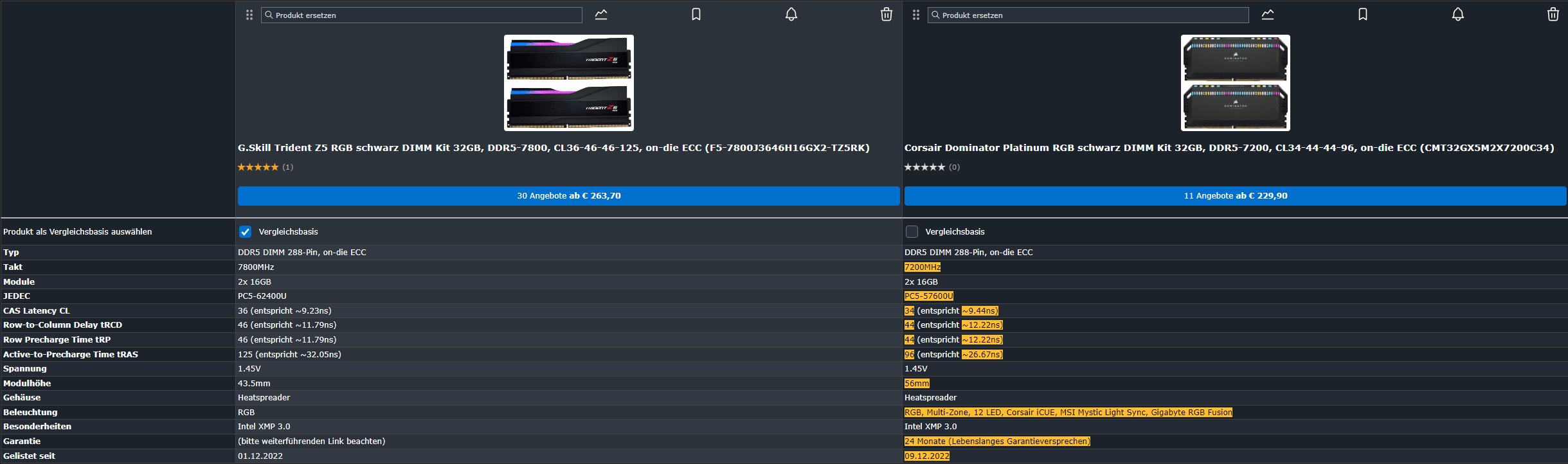Click 'Row Precharge Time tRP' row label
This screenshot has width=1568, height=464.
pyautogui.click(x=57, y=340)
